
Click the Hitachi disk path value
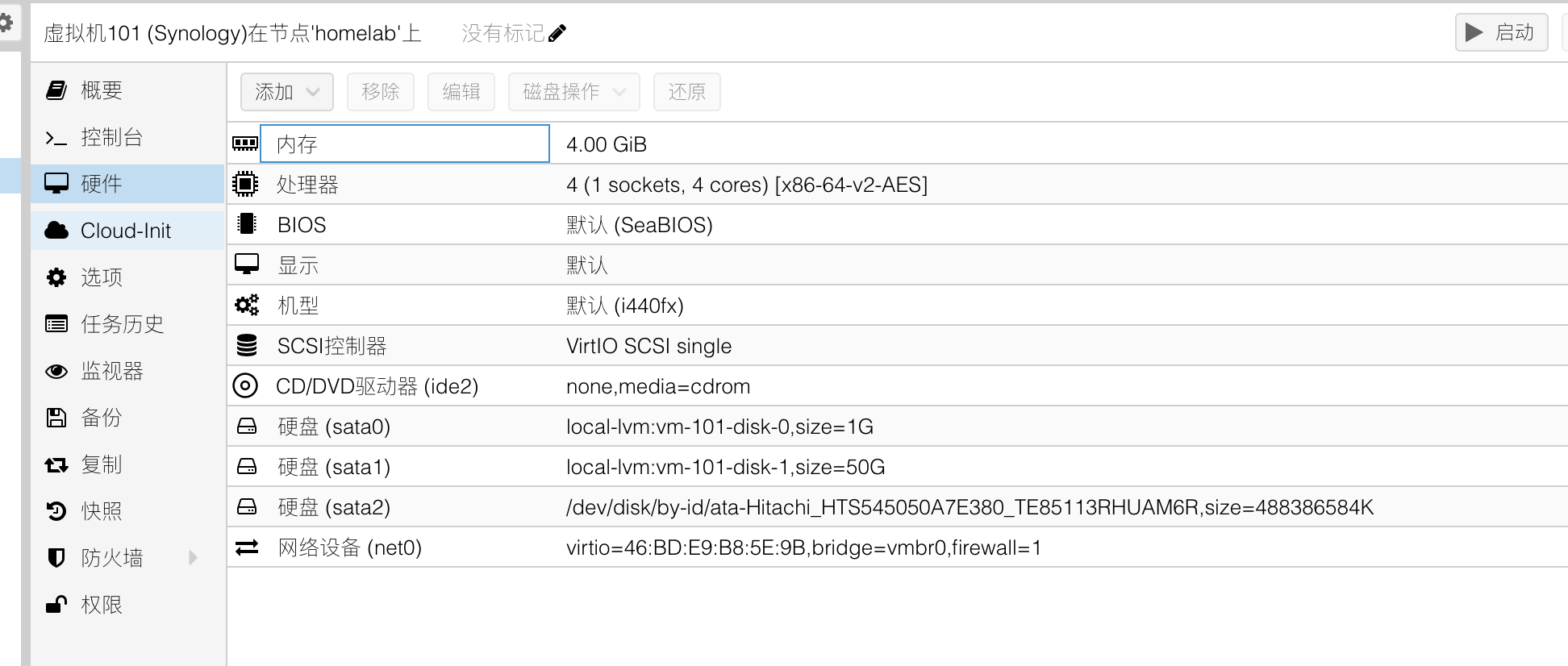[x=970, y=507]
